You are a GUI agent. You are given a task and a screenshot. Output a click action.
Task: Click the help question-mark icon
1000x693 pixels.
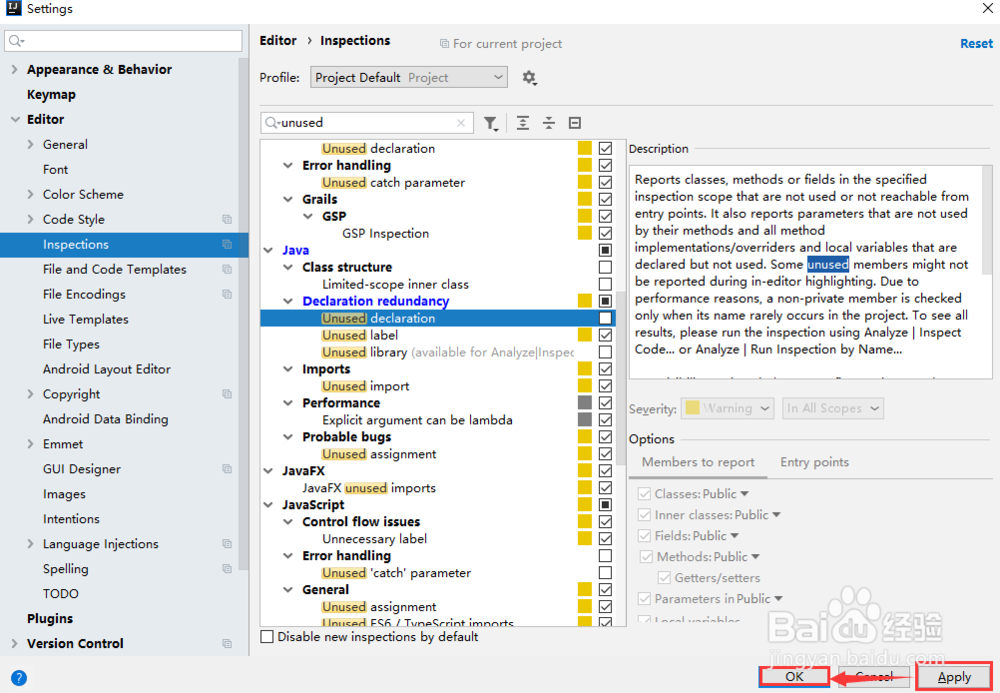[x=18, y=677]
